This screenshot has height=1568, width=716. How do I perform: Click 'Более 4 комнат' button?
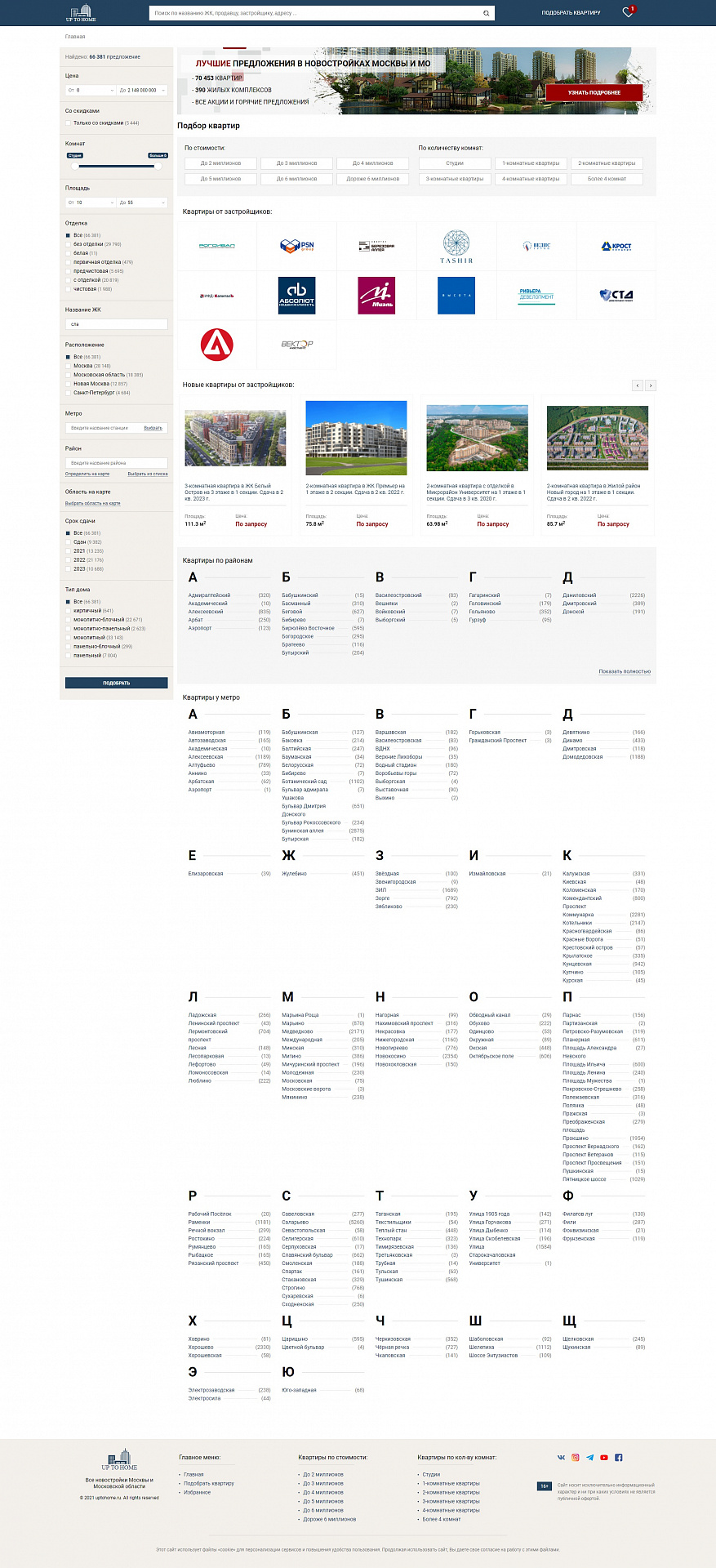click(x=607, y=178)
